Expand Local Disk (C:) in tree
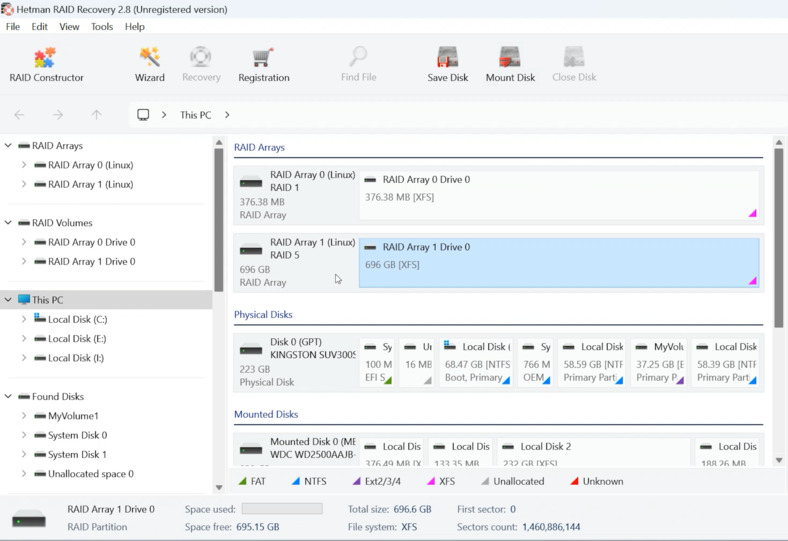The height and width of the screenshot is (541, 788). pyautogui.click(x=24, y=320)
